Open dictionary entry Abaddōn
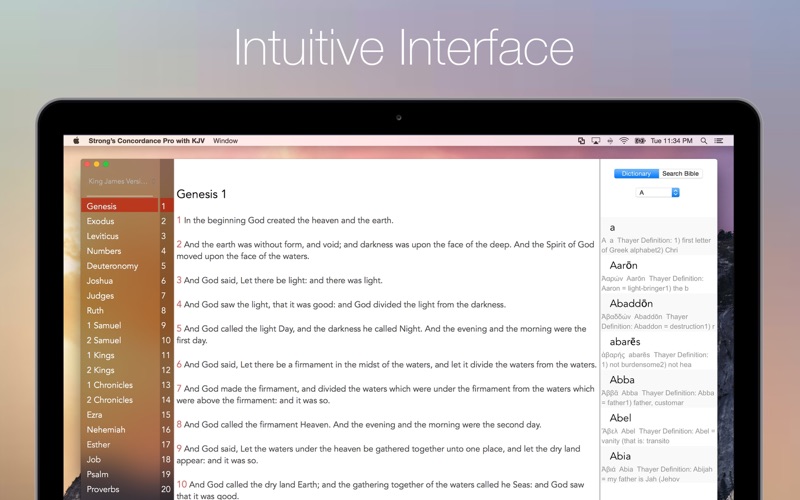The image size is (800, 500). pos(659,313)
